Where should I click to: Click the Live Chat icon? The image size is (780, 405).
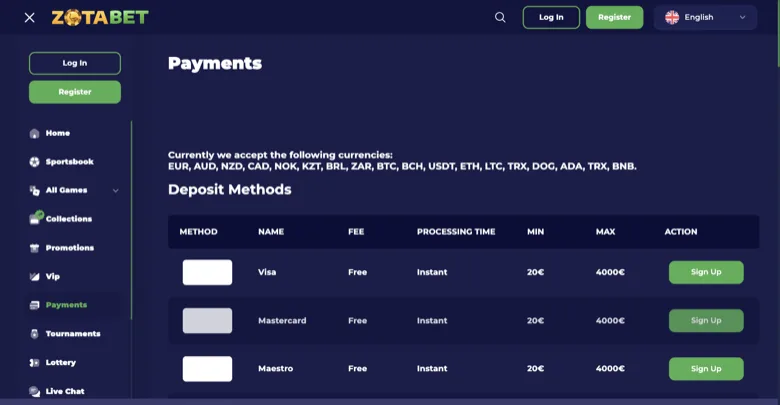pos(34,392)
